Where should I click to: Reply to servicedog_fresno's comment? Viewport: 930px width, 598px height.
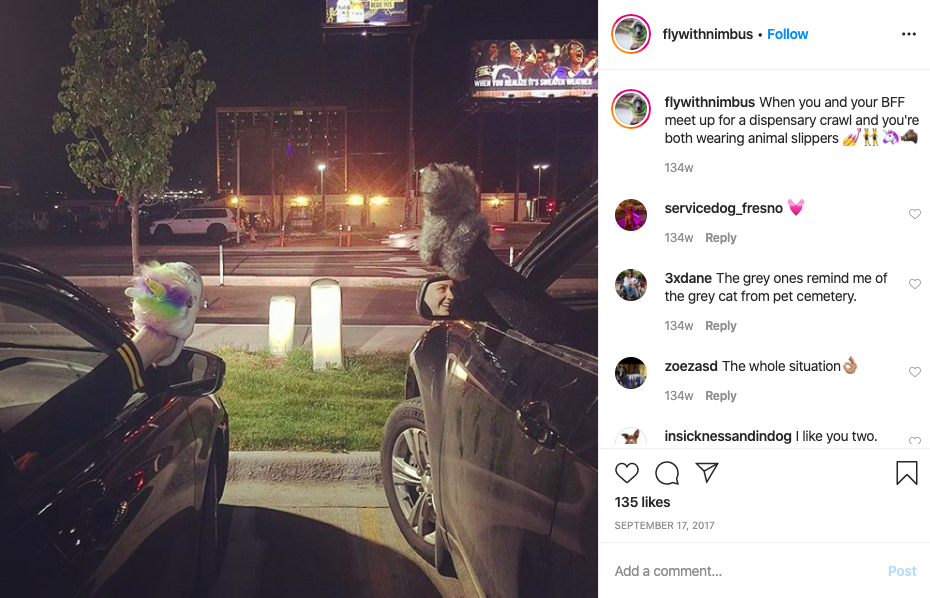pos(721,238)
